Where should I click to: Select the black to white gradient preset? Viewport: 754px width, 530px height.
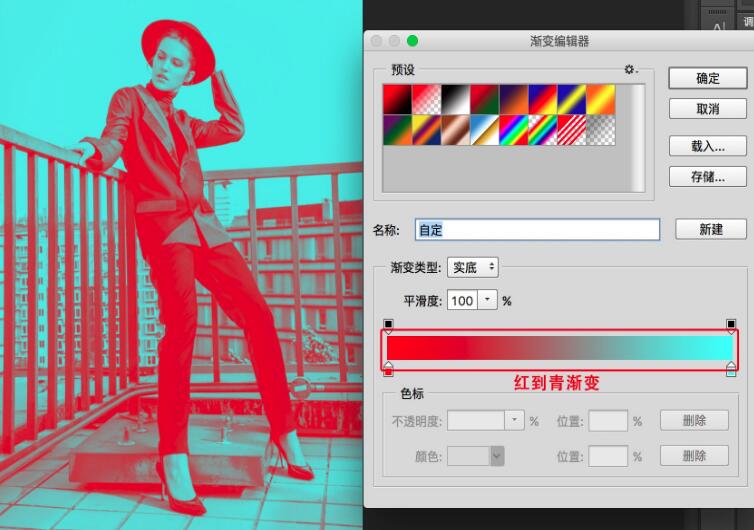pos(455,100)
